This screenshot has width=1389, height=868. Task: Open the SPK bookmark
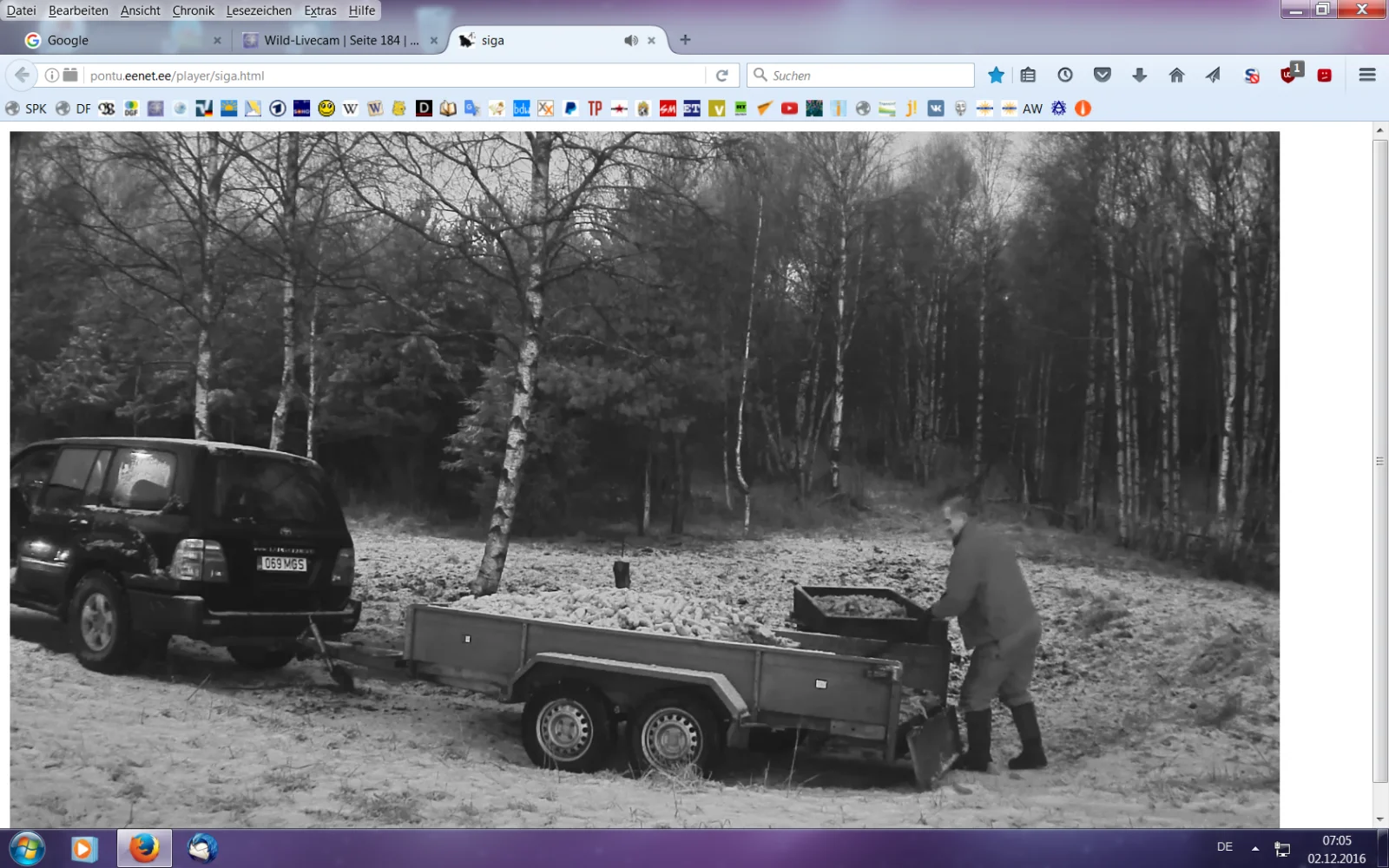pos(27,108)
